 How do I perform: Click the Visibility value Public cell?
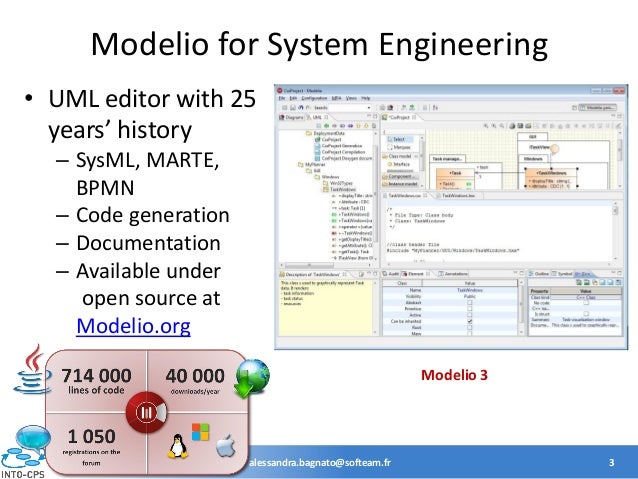[470, 296]
